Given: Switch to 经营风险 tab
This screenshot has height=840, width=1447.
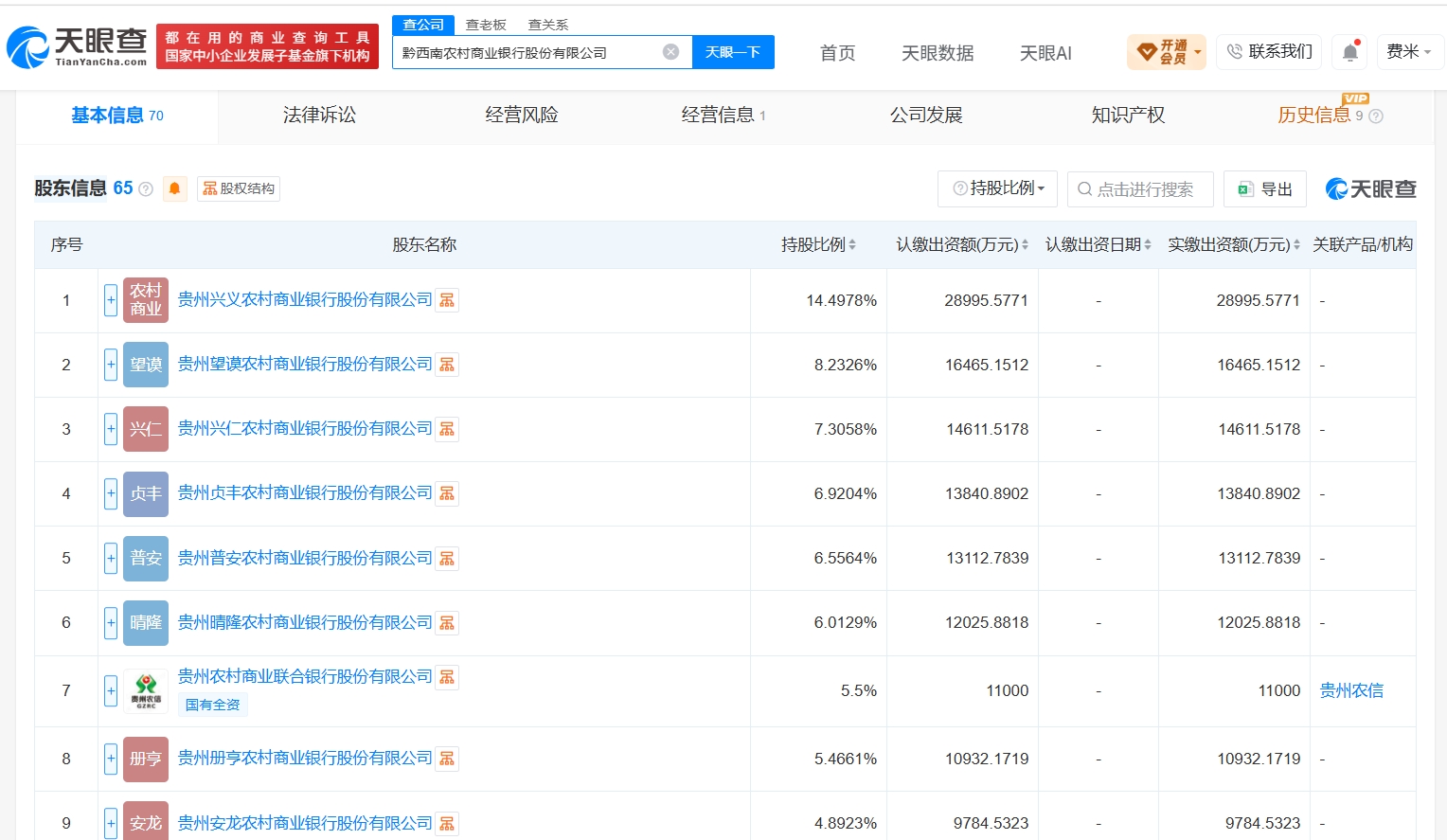Looking at the screenshot, I should coord(522,116).
